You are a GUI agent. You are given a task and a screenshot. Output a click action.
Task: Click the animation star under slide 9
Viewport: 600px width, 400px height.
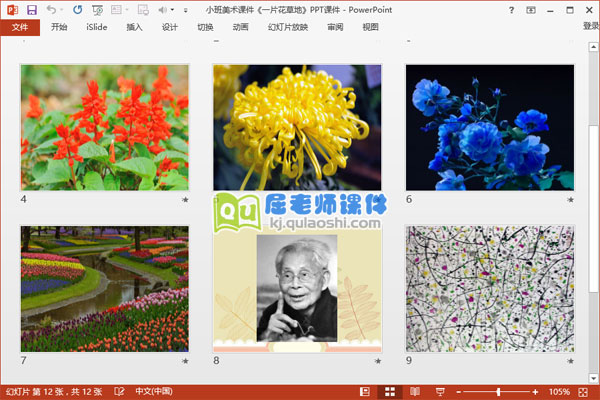point(570,361)
